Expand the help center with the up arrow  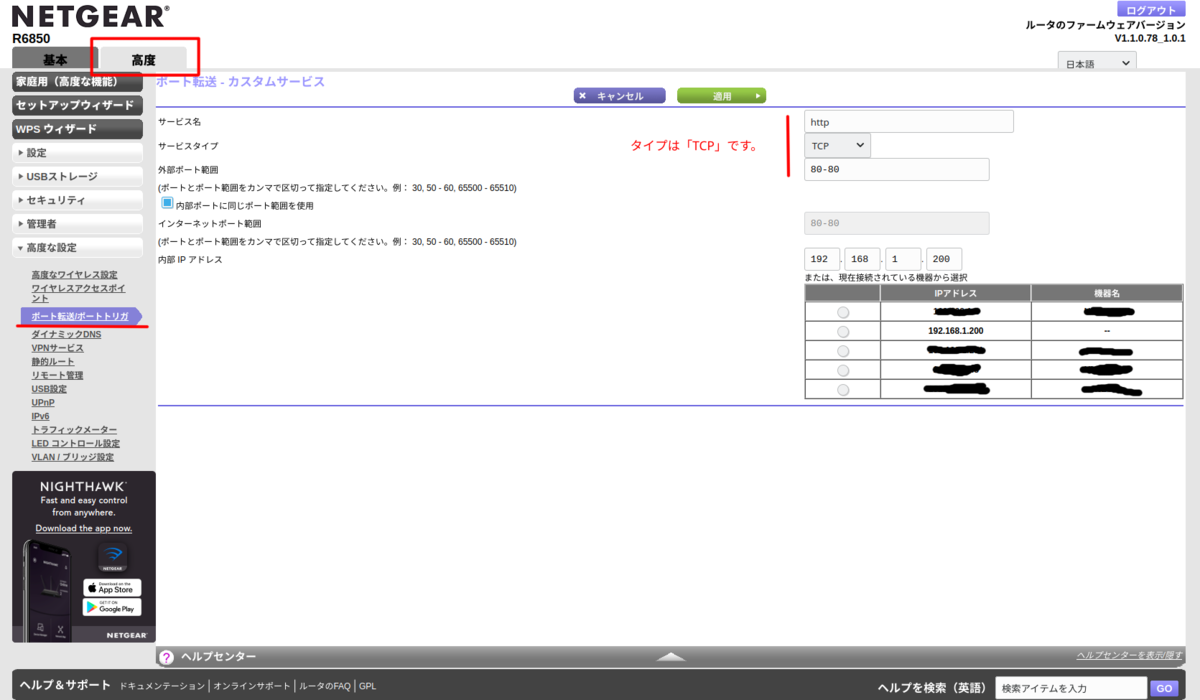coord(671,657)
